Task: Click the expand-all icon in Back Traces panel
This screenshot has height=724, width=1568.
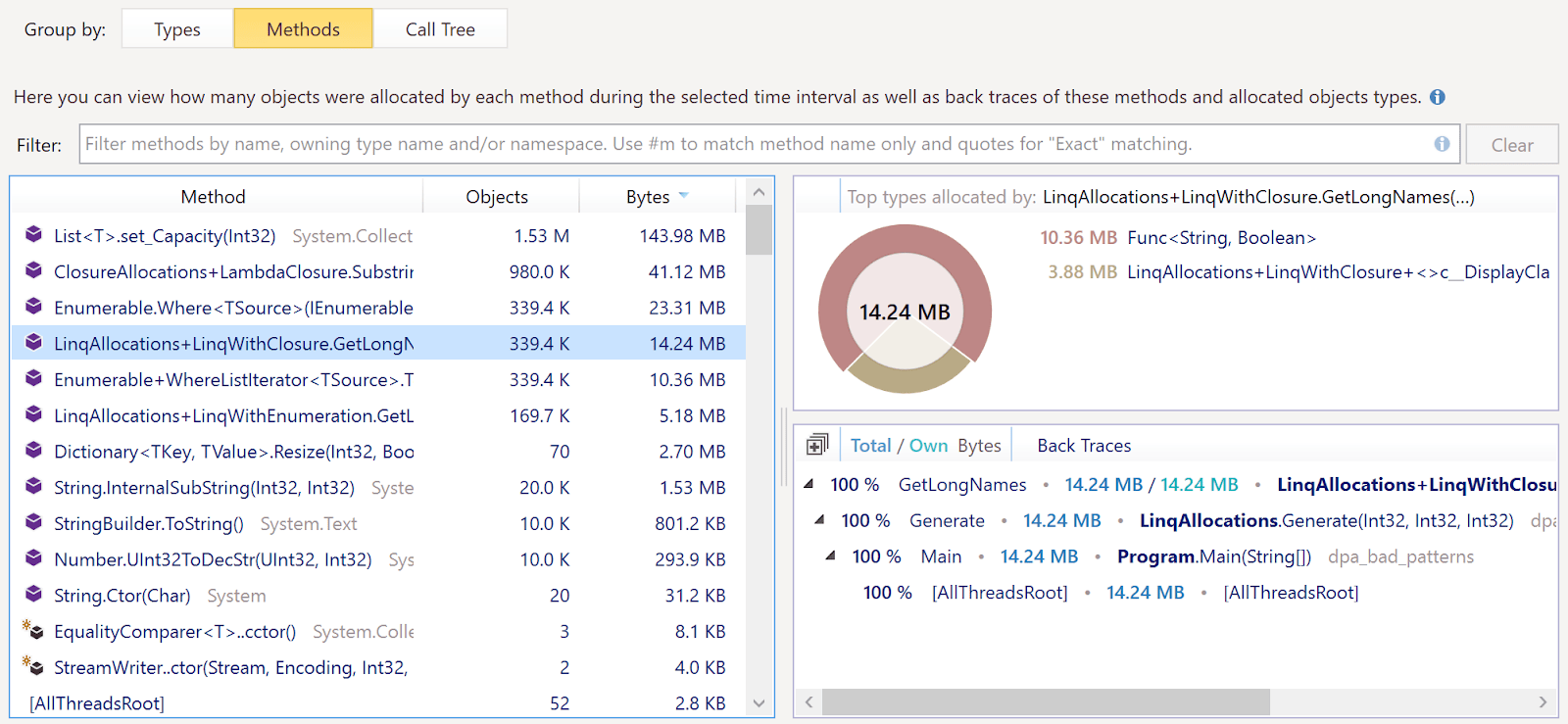Action: tap(816, 446)
